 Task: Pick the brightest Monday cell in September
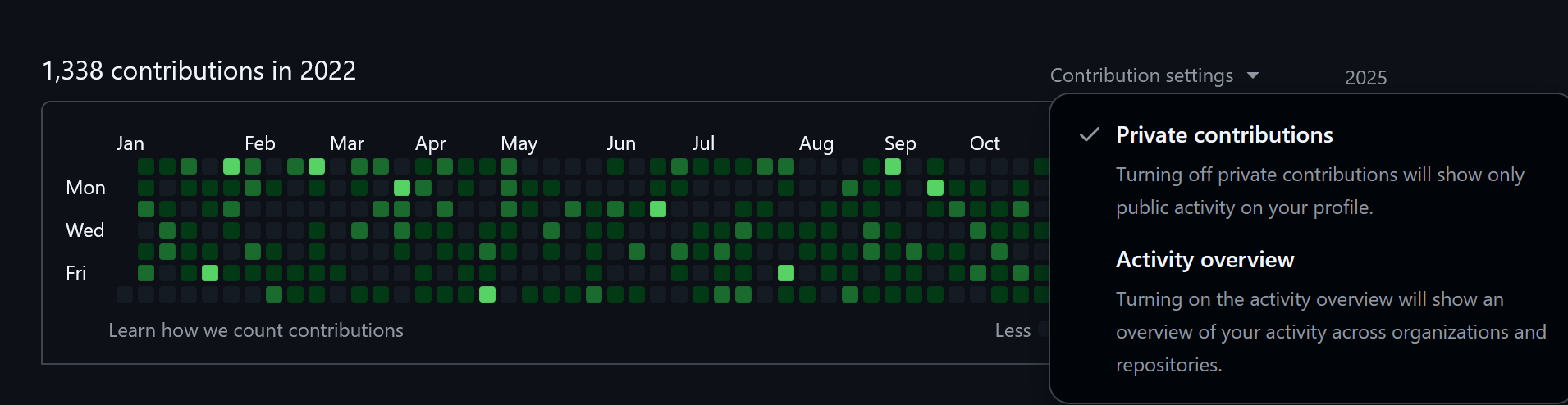click(x=935, y=188)
